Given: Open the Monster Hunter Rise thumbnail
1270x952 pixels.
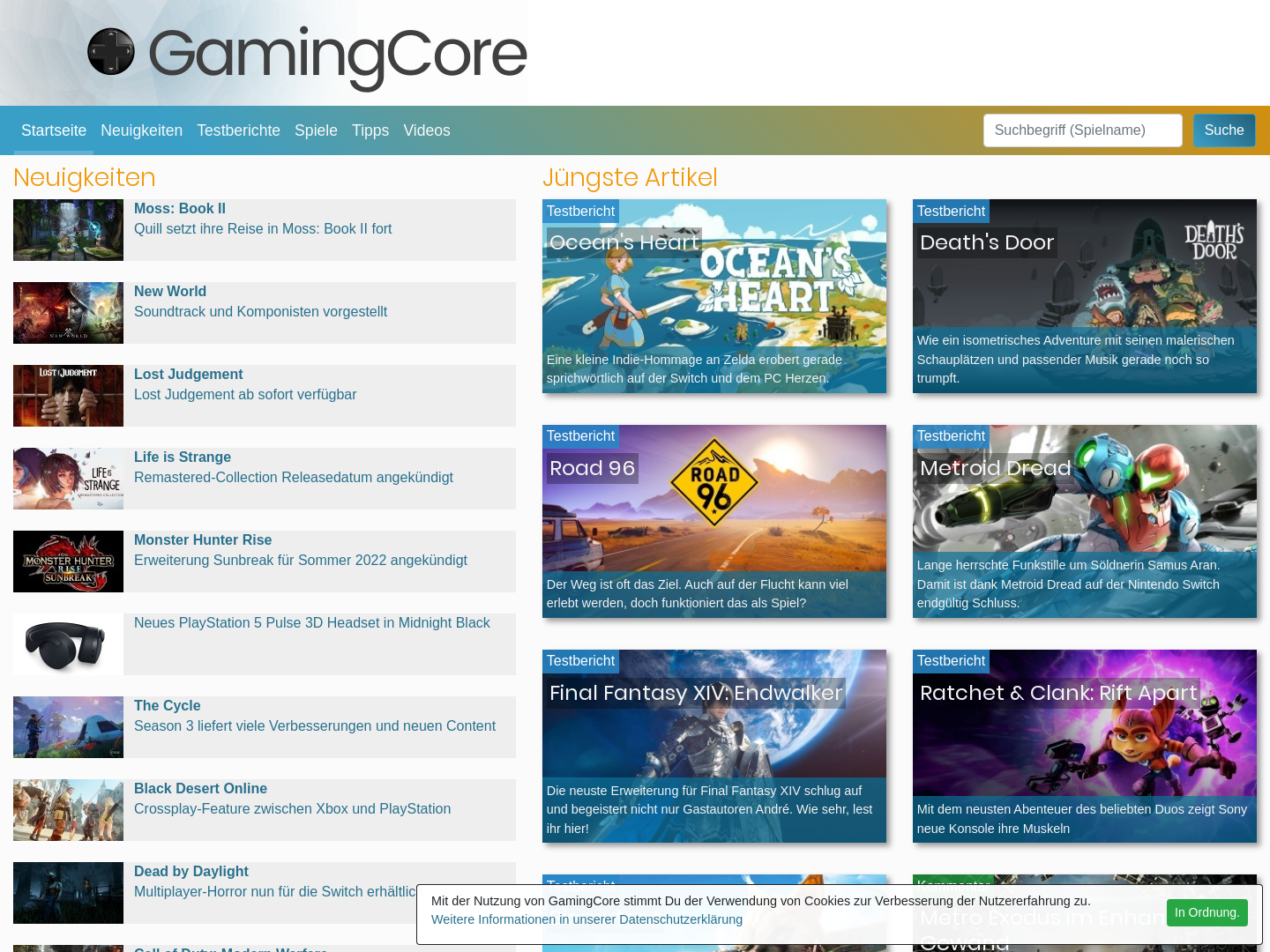Looking at the screenshot, I should pyautogui.click(x=68, y=562).
